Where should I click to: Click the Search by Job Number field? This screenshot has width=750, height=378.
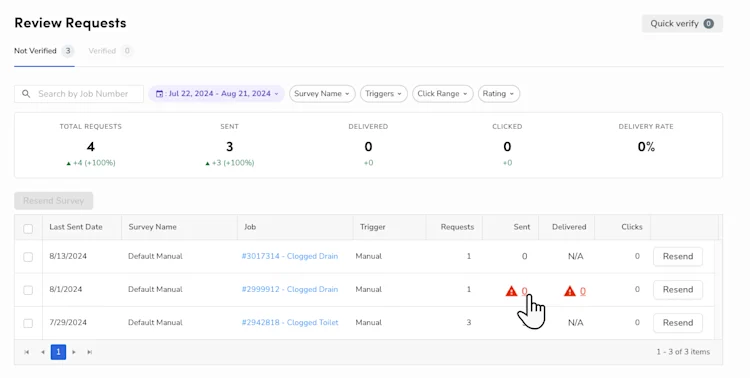(79, 94)
